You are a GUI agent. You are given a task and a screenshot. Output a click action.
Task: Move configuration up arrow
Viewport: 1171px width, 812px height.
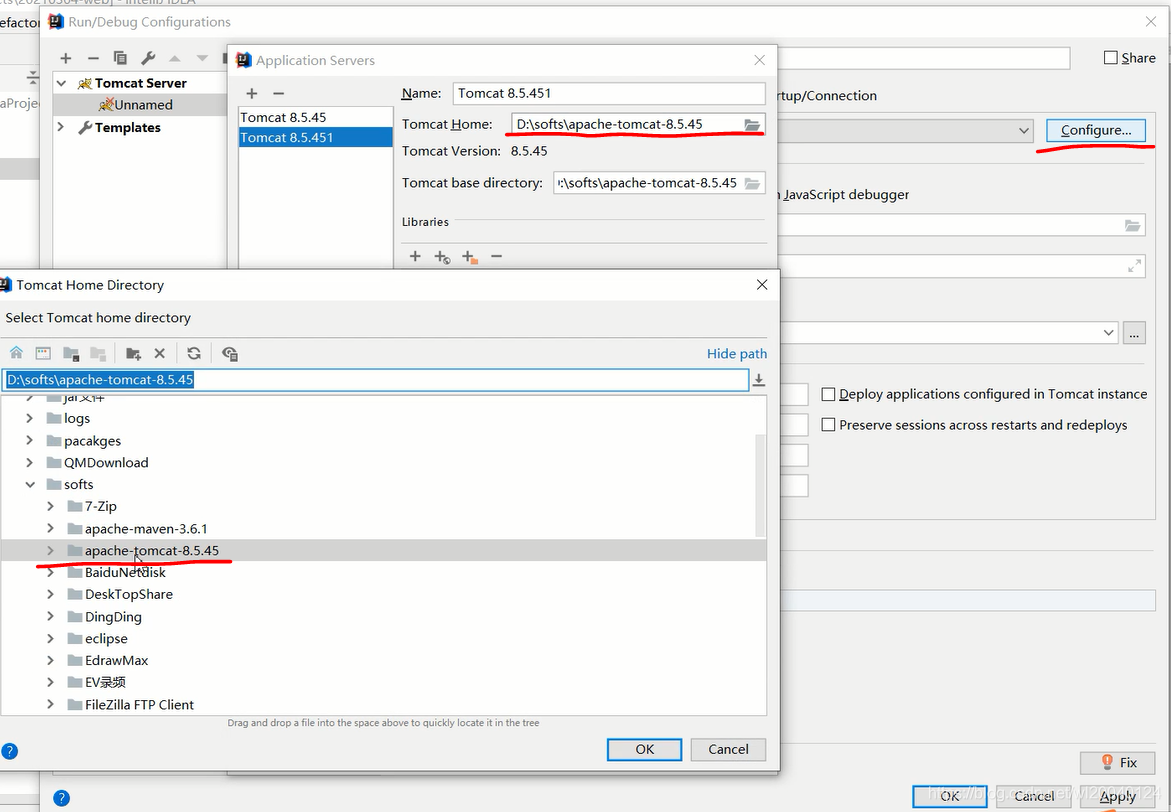(x=175, y=58)
